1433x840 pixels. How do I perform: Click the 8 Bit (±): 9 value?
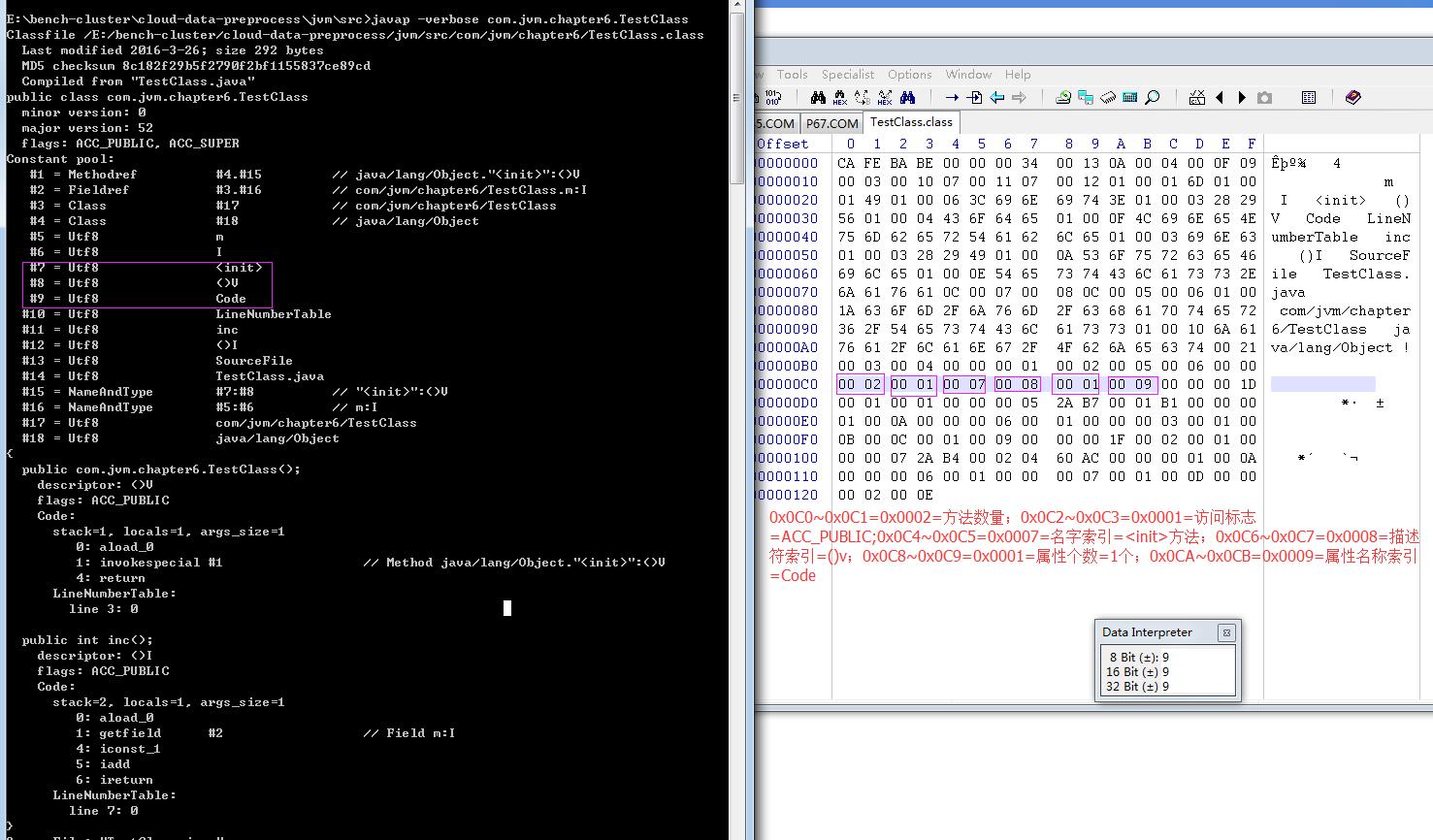(x=1139, y=657)
